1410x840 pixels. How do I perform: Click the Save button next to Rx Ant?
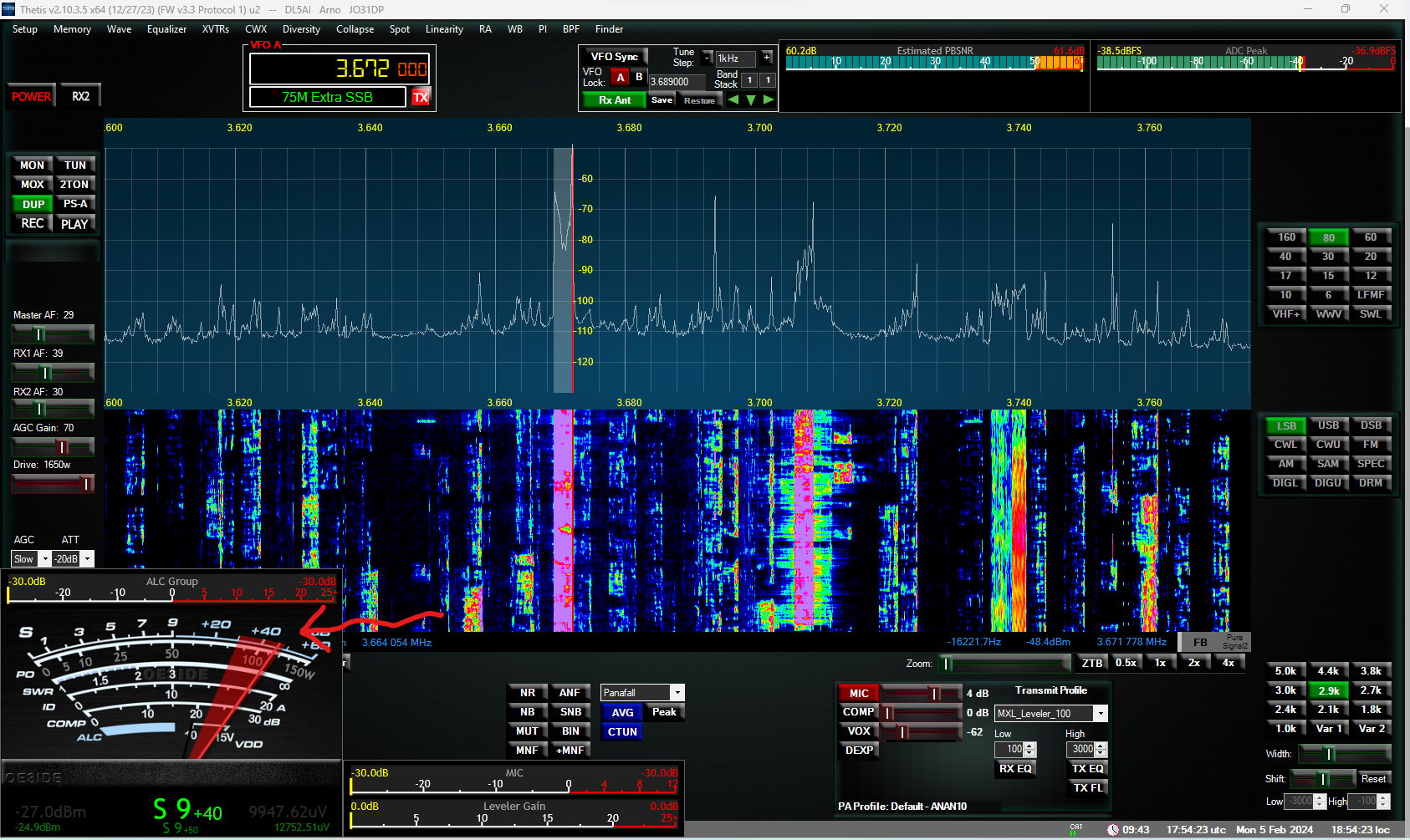[x=662, y=99]
